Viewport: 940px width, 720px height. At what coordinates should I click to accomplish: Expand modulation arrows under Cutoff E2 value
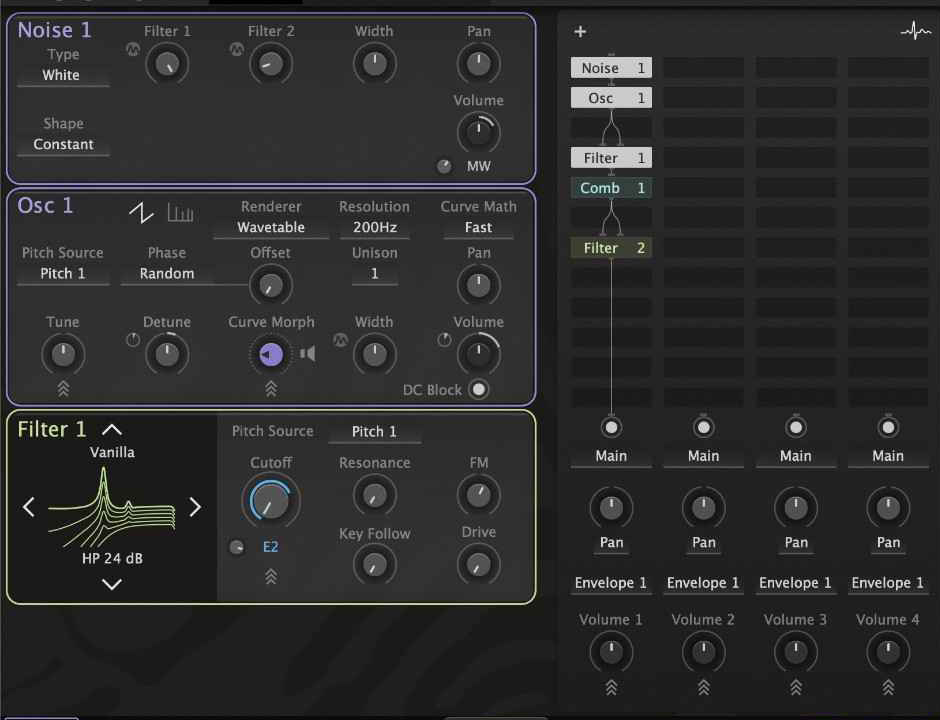(x=271, y=576)
